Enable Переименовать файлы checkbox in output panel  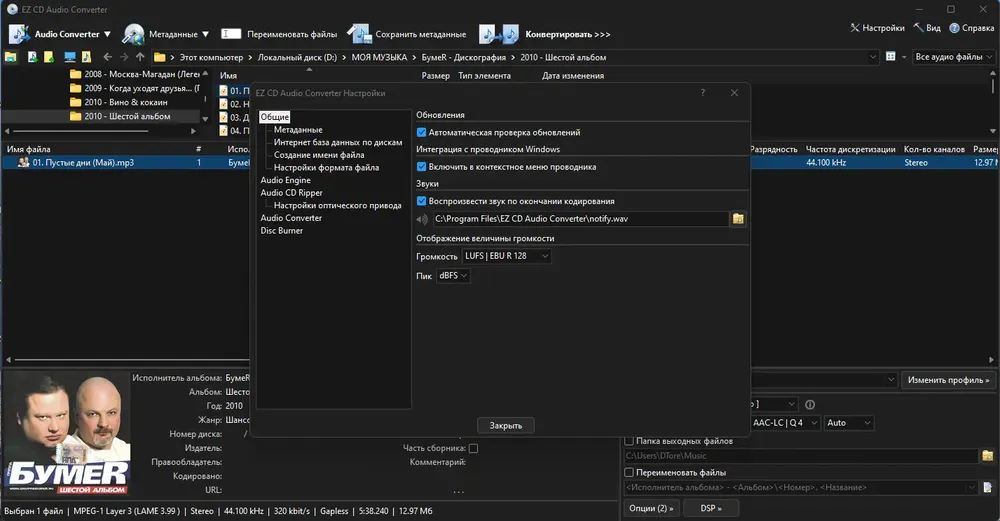click(629, 473)
